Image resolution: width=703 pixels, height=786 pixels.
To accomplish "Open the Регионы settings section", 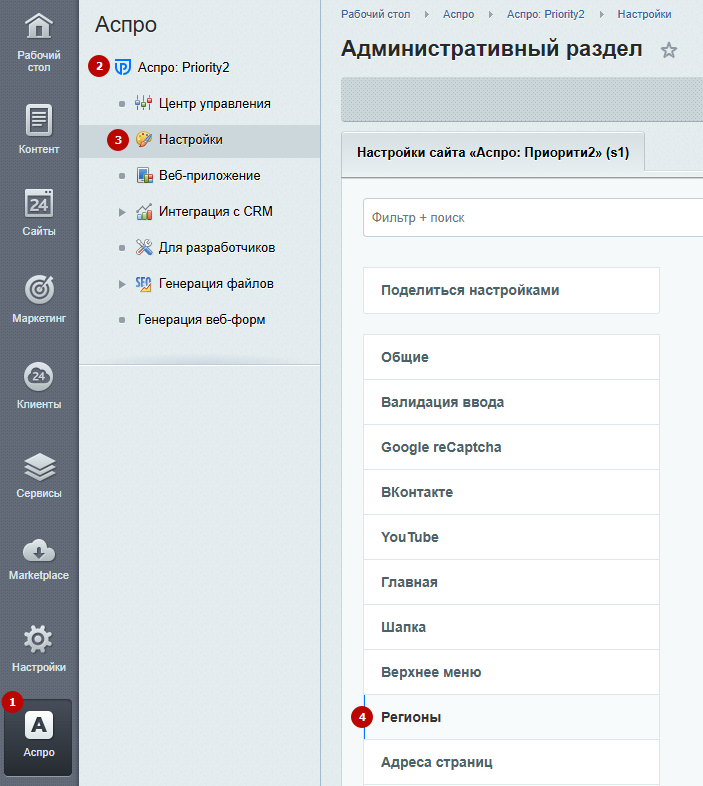I will point(511,717).
